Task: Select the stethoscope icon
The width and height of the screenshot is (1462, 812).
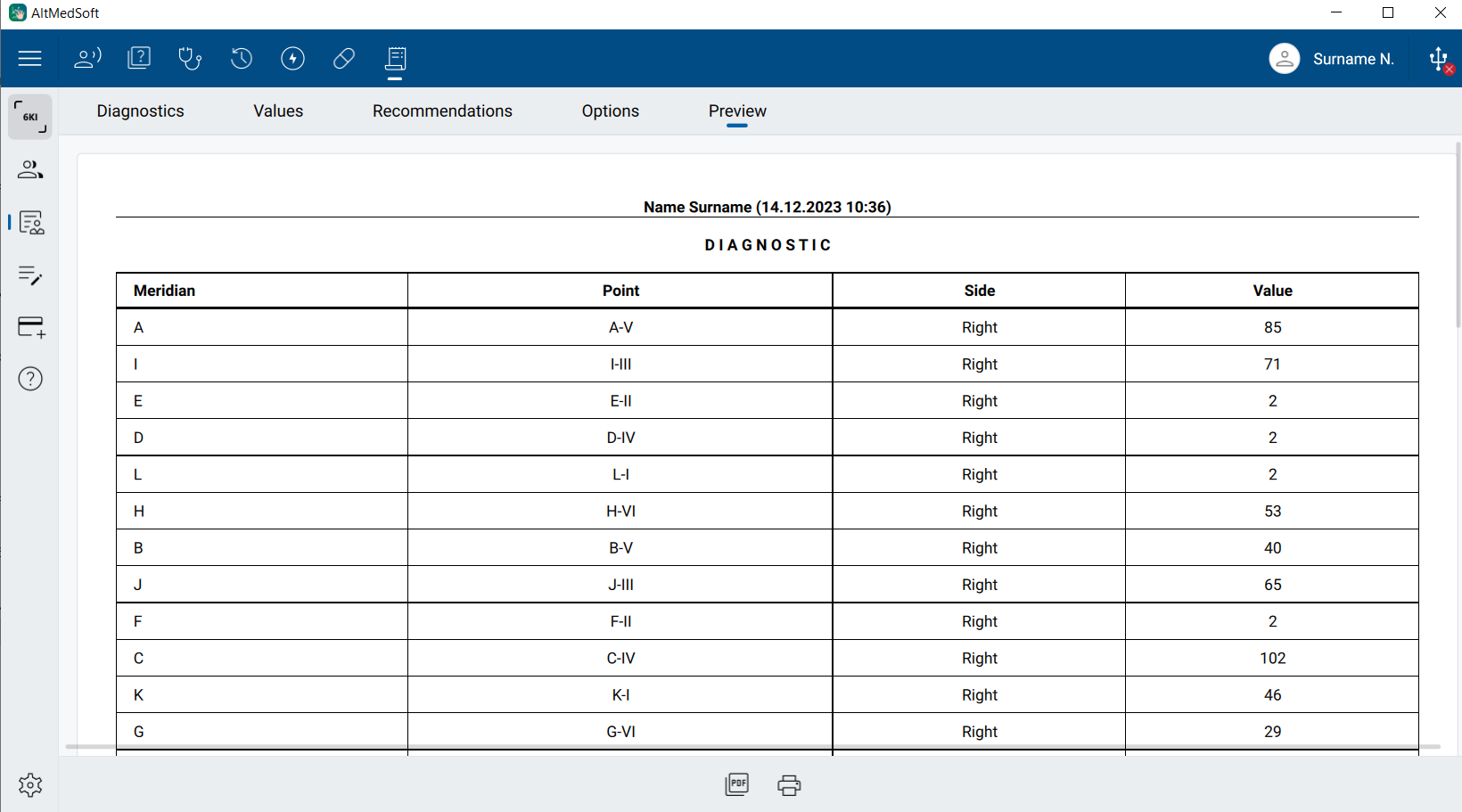Action: point(190,59)
